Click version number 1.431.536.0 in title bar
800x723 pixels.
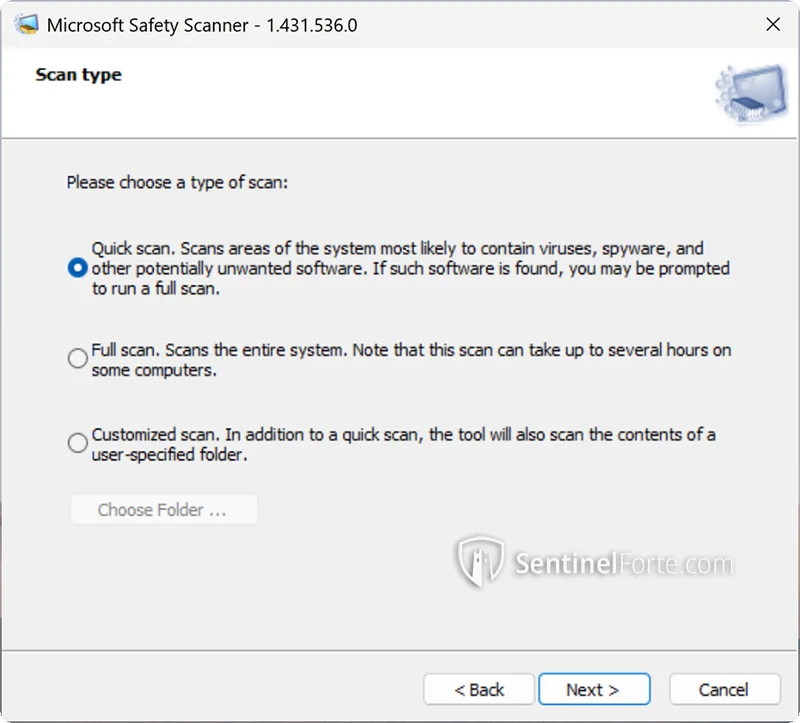pos(311,25)
